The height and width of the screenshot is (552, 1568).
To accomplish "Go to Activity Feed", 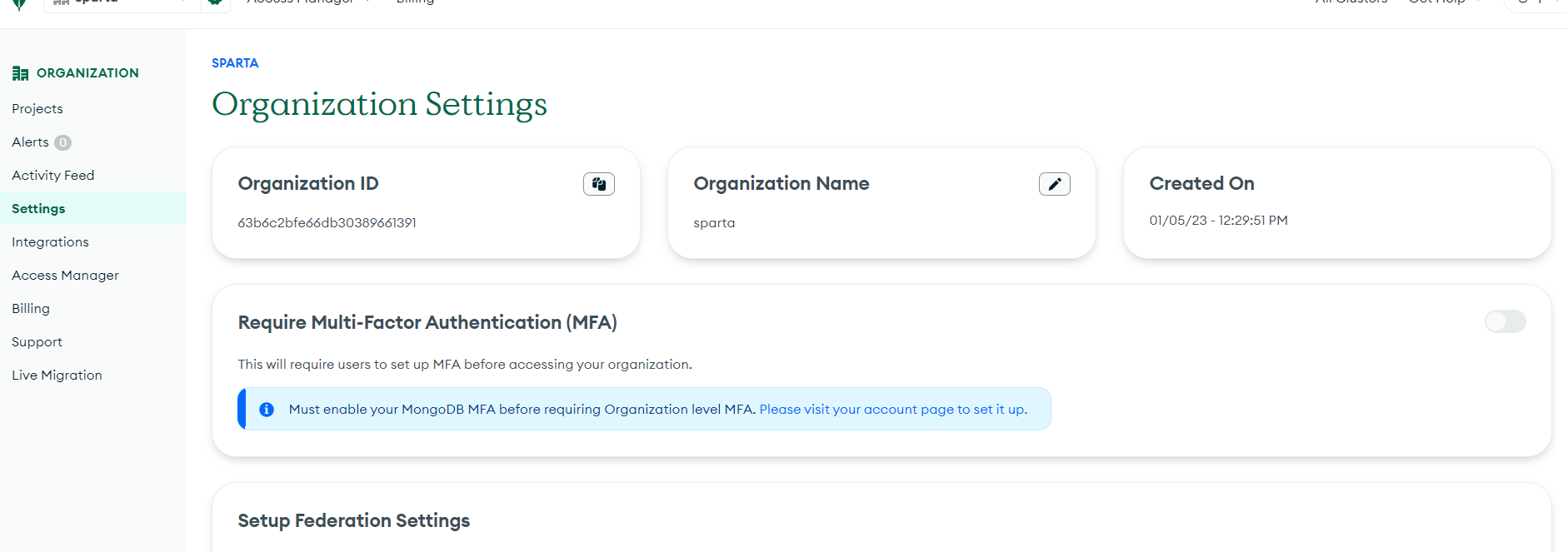I will coord(53,176).
